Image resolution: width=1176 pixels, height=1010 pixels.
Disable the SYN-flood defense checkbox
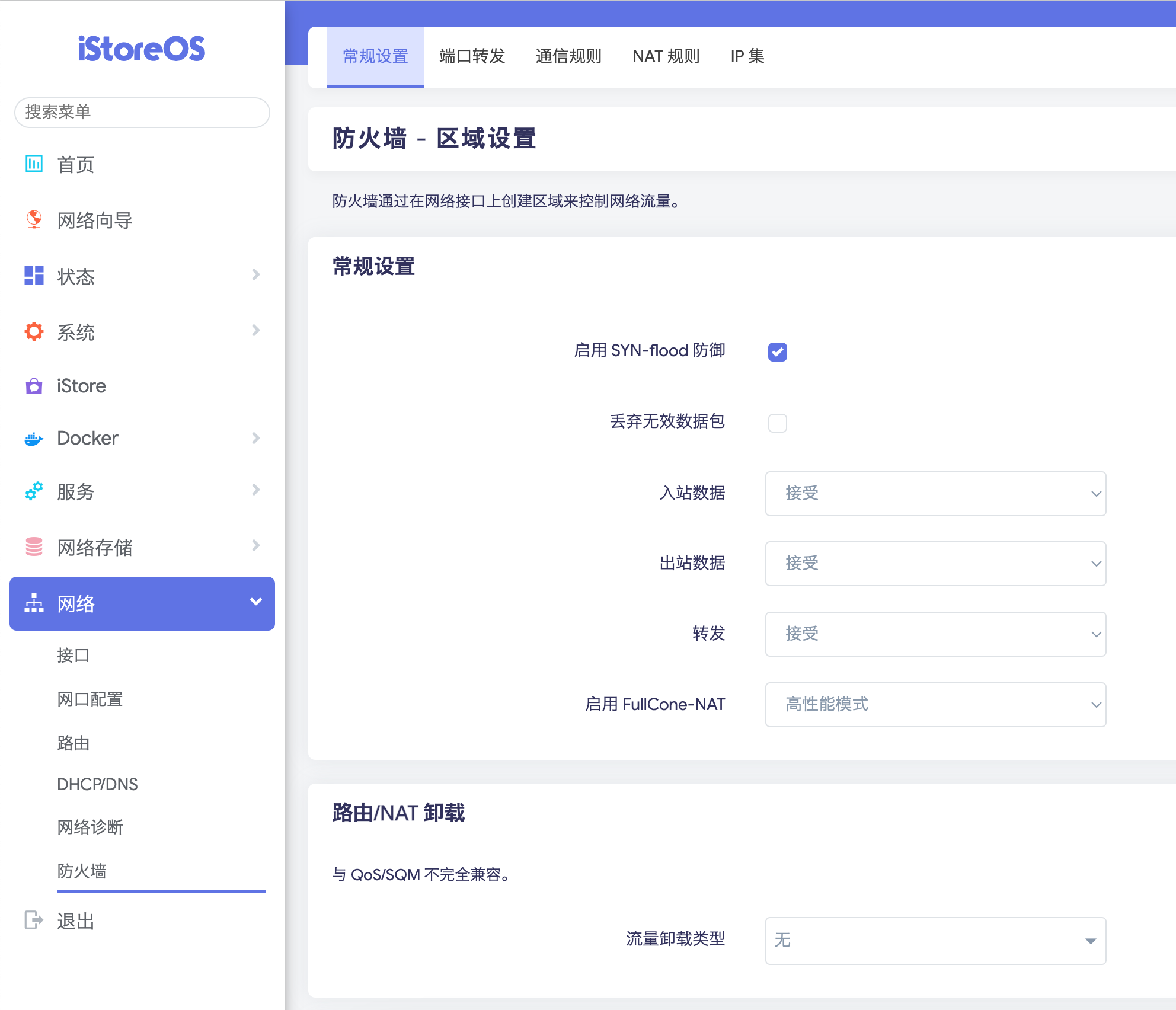coord(777,351)
